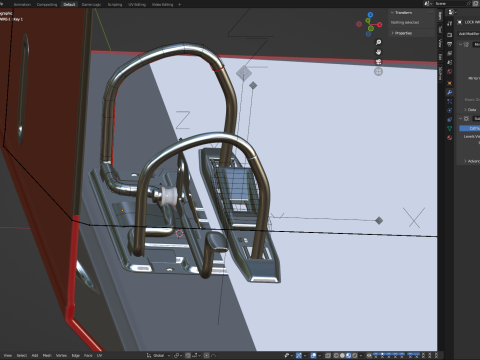Click the blue Z axis gizmo ball

click(x=370, y=15)
